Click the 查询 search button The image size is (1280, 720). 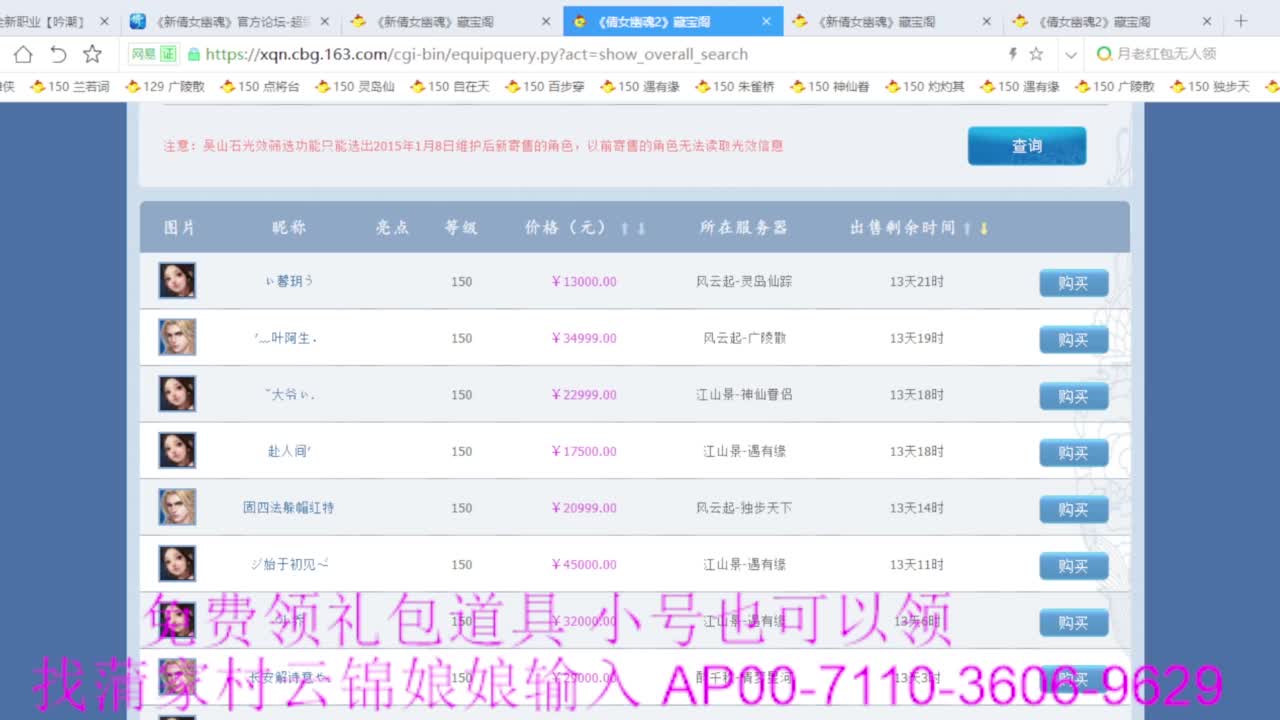click(x=1026, y=145)
